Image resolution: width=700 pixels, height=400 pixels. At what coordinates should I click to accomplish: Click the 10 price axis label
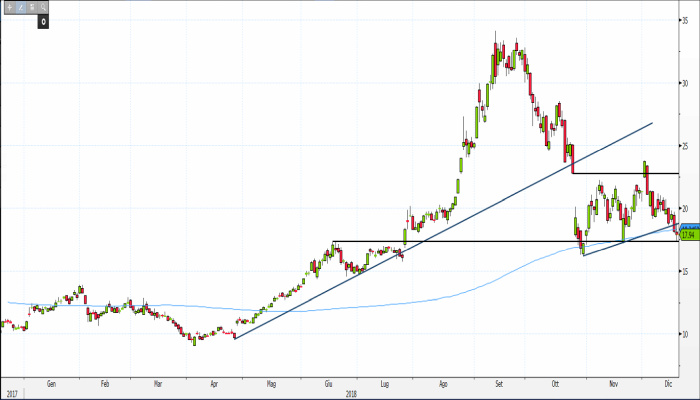(687, 334)
